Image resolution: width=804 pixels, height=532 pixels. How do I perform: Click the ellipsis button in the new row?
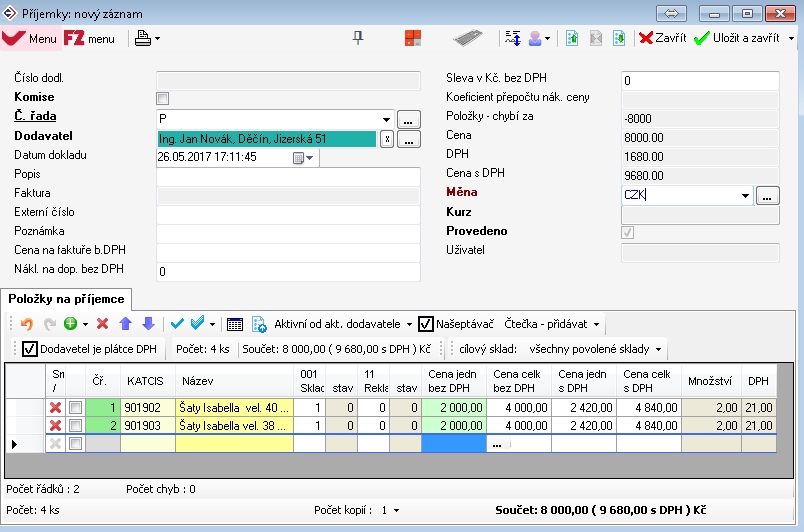tap(497, 444)
